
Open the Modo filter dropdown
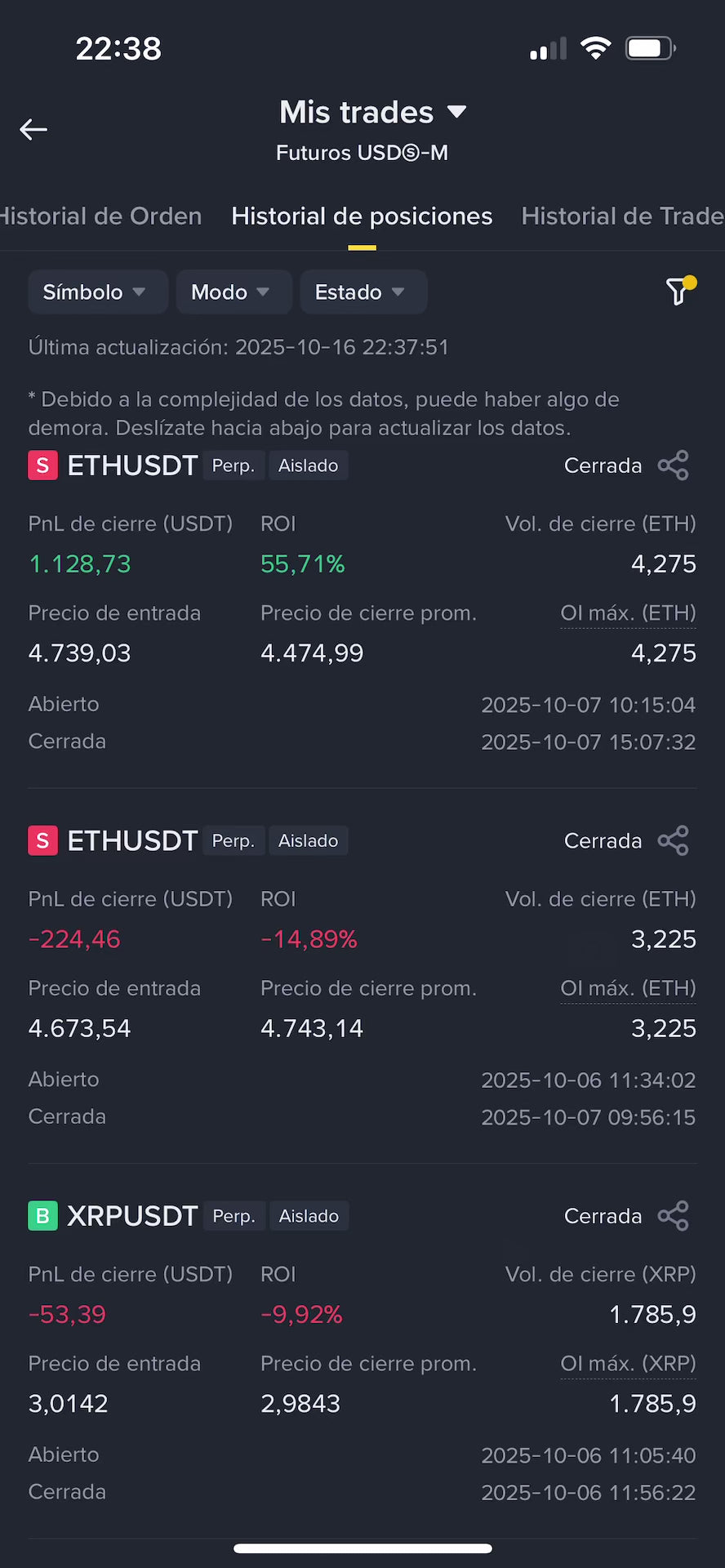coord(233,292)
